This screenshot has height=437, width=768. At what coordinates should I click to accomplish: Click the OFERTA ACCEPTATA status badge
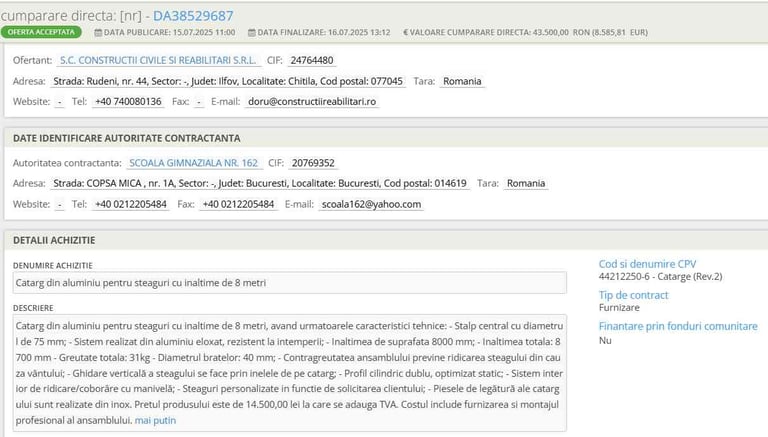point(41,32)
